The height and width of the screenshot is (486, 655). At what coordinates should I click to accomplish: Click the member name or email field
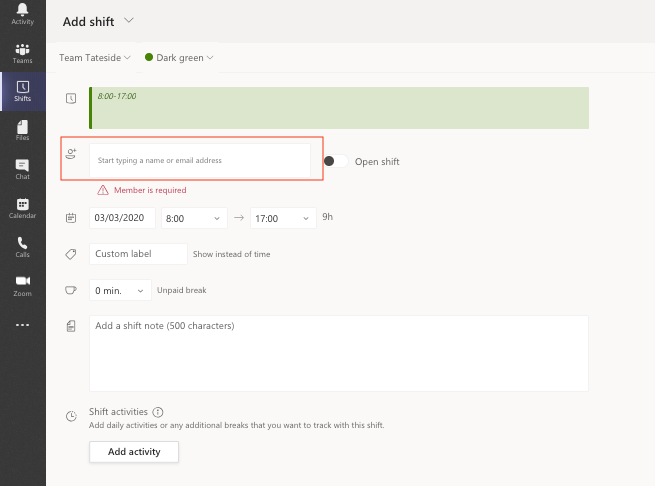click(x=200, y=160)
